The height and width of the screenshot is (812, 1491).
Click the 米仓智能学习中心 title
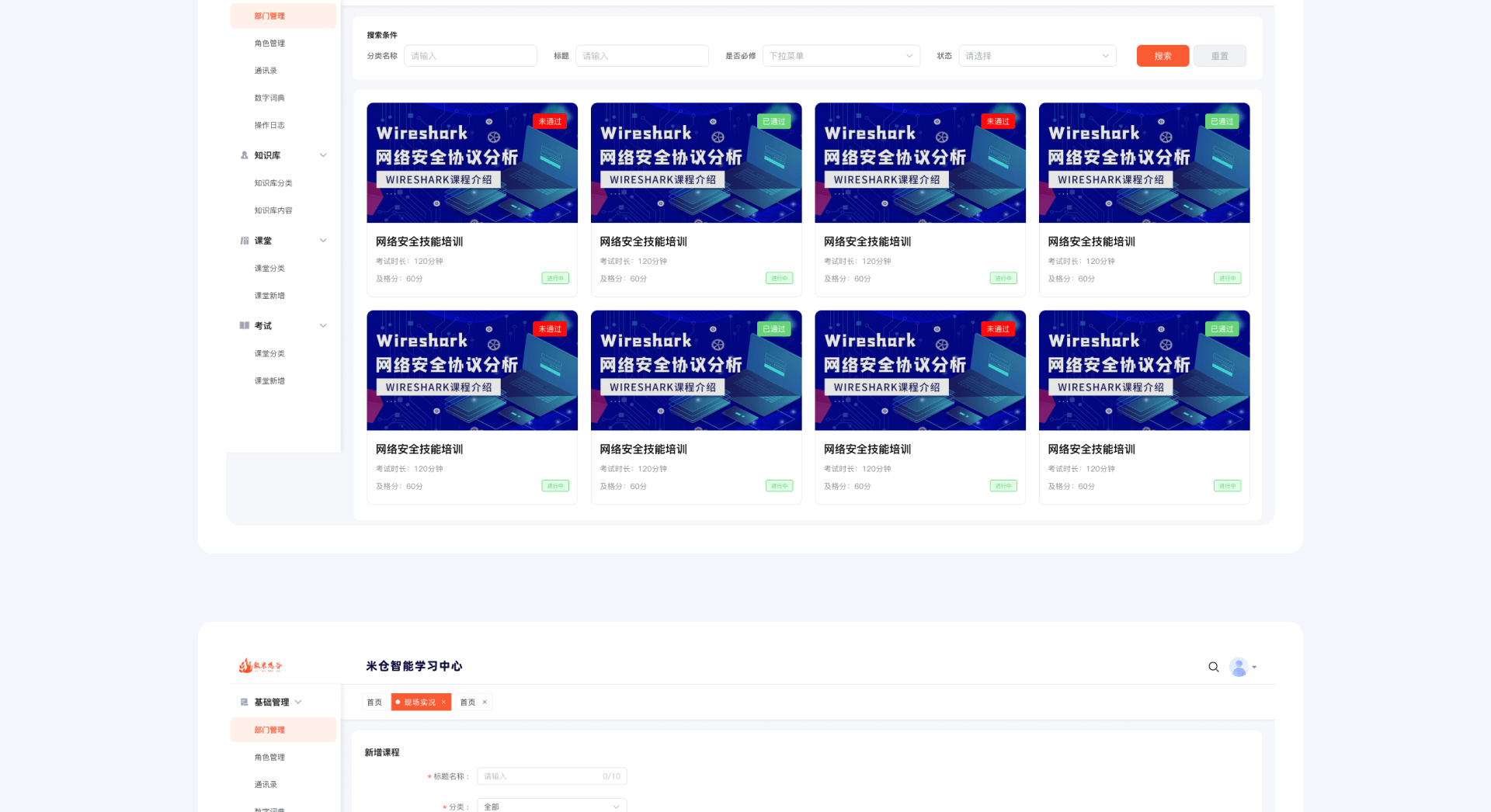[x=414, y=666]
